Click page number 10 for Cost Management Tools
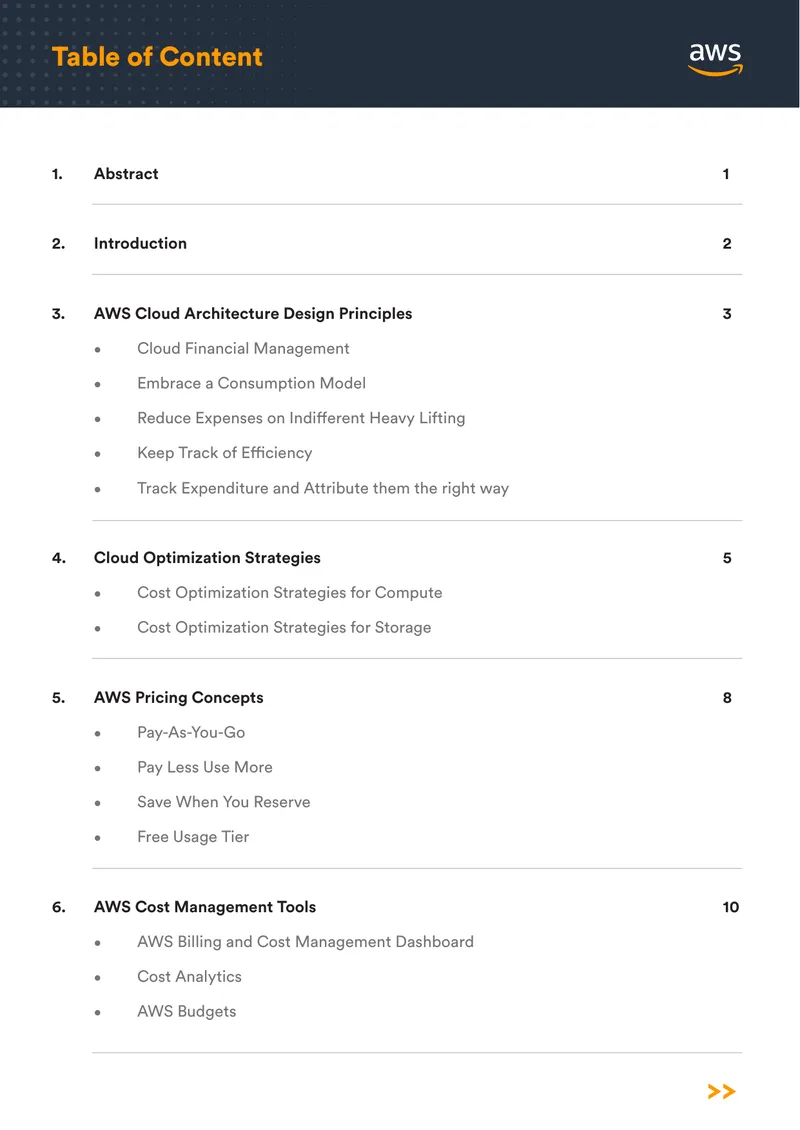 click(x=731, y=907)
